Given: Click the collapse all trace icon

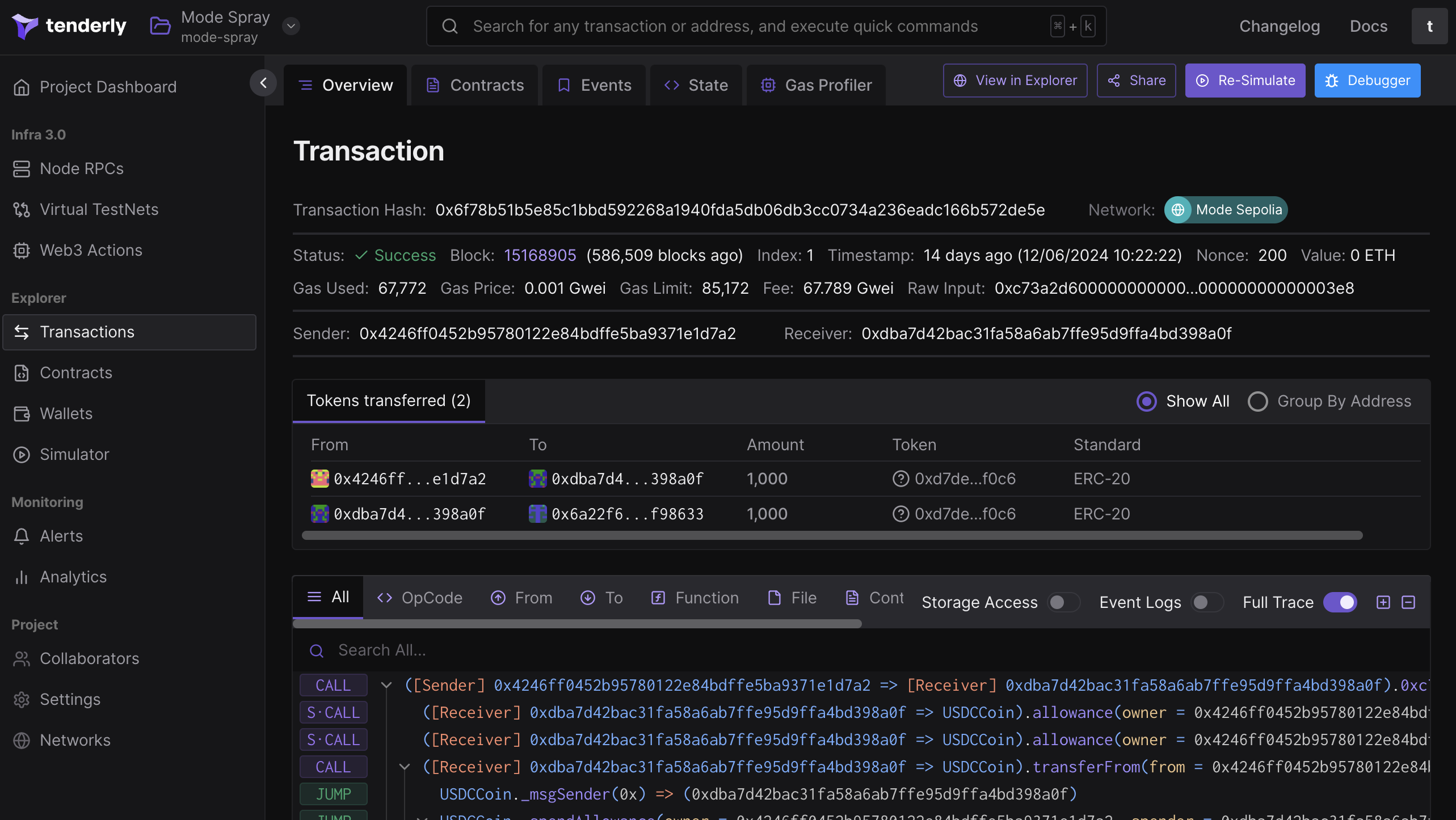Looking at the screenshot, I should (1408, 602).
